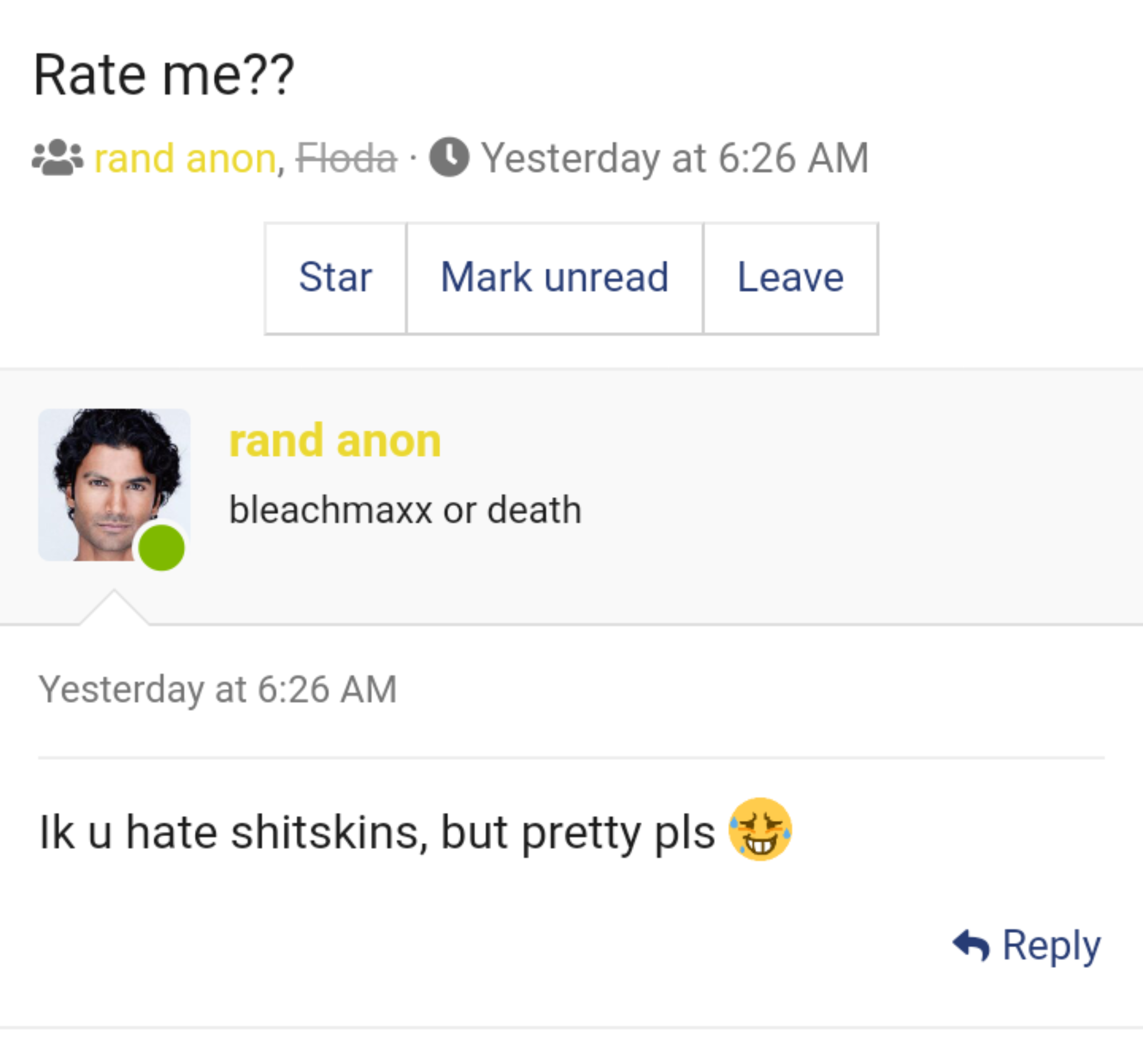Open the bold rand anon author name

point(335,441)
